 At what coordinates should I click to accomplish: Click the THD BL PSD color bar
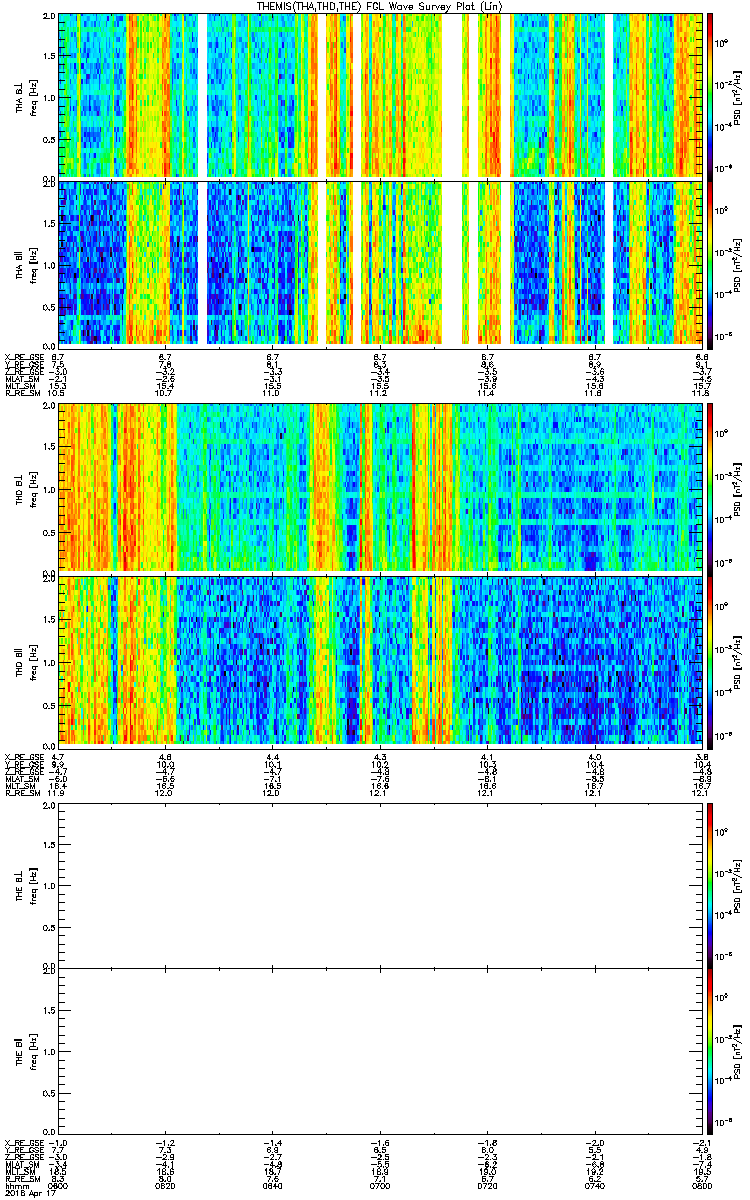tap(710, 488)
